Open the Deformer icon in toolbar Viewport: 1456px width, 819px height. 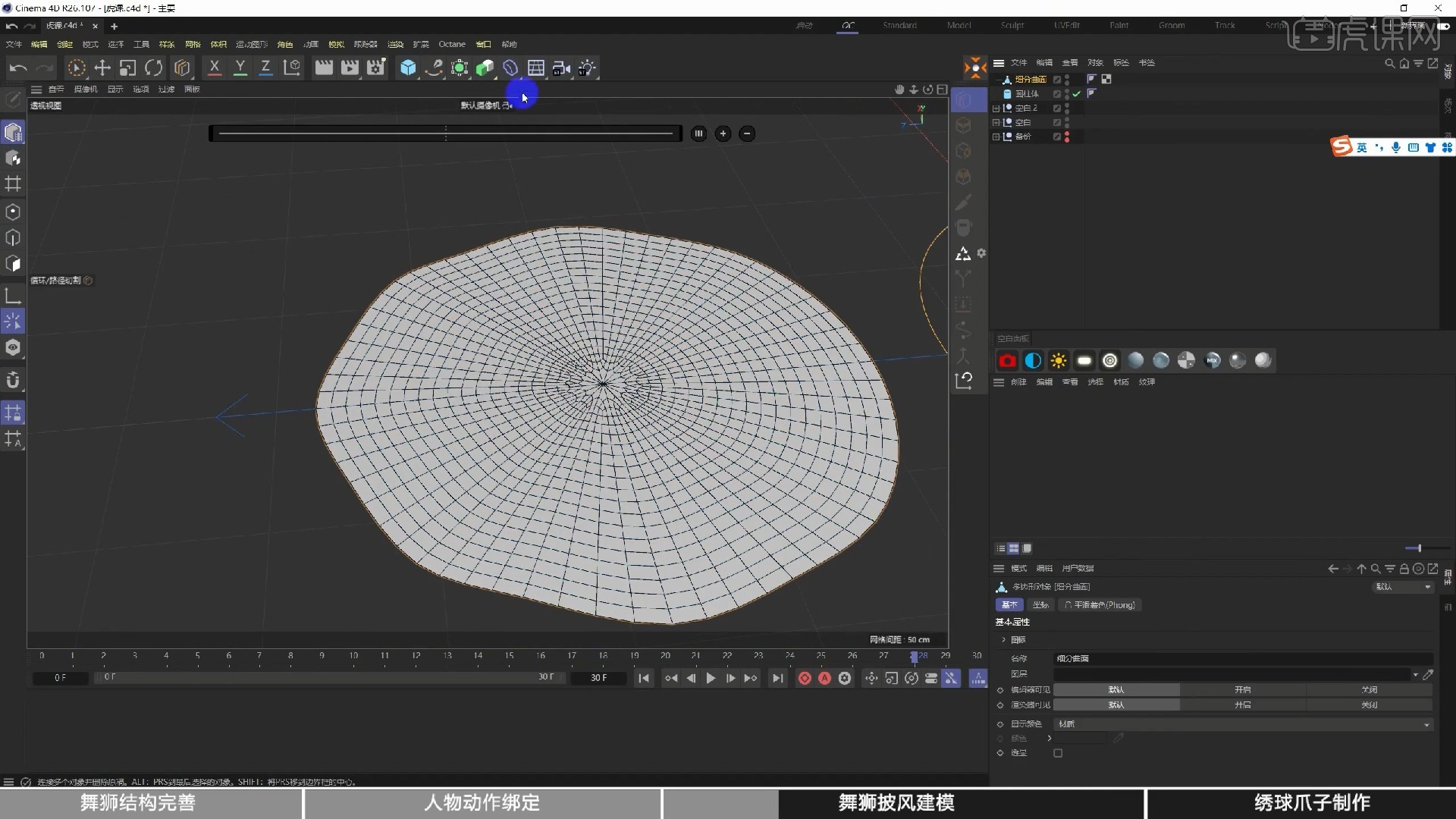(x=510, y=68)
